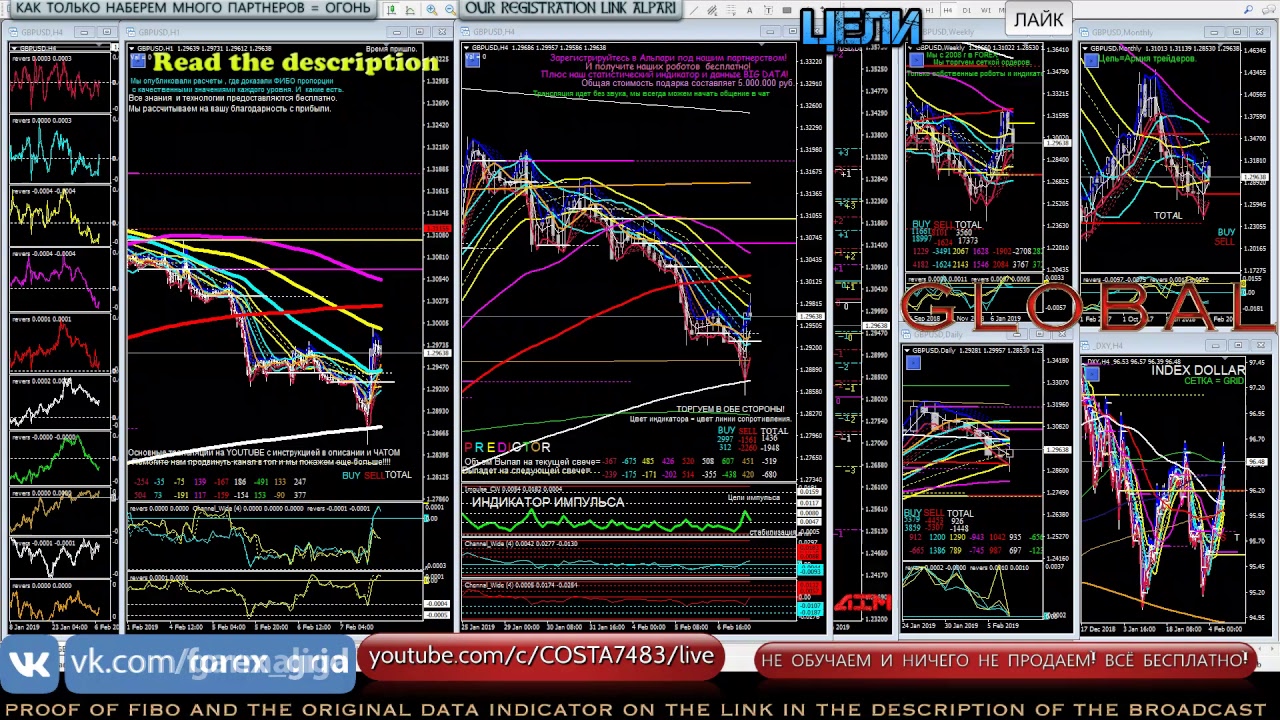Minimize the GBPUSD,H1 chart window
Image resolution: width=1280 pixels, height=720 pixels.
click(x=397, y=32)
